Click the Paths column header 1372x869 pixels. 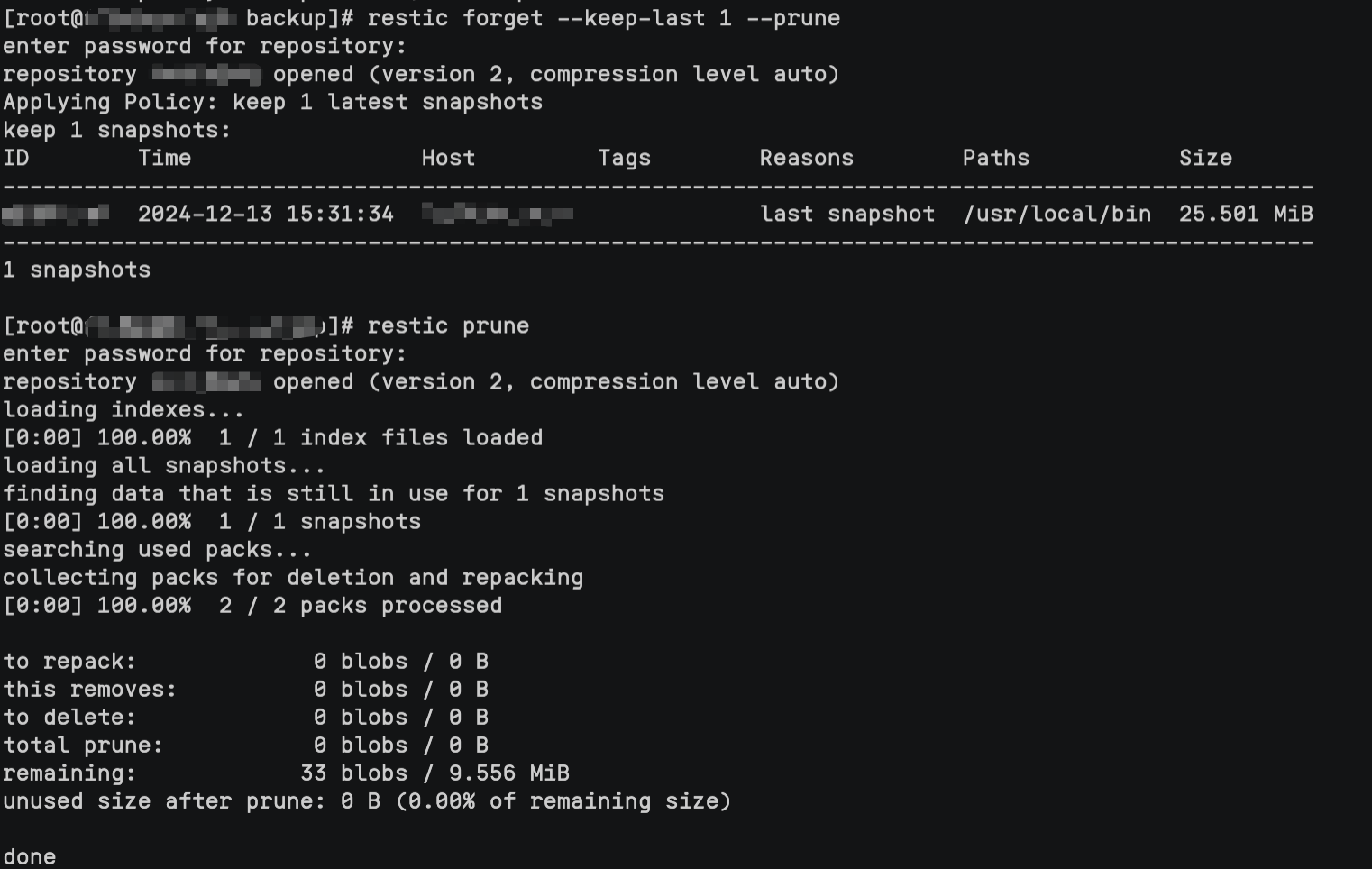[995, 158]
